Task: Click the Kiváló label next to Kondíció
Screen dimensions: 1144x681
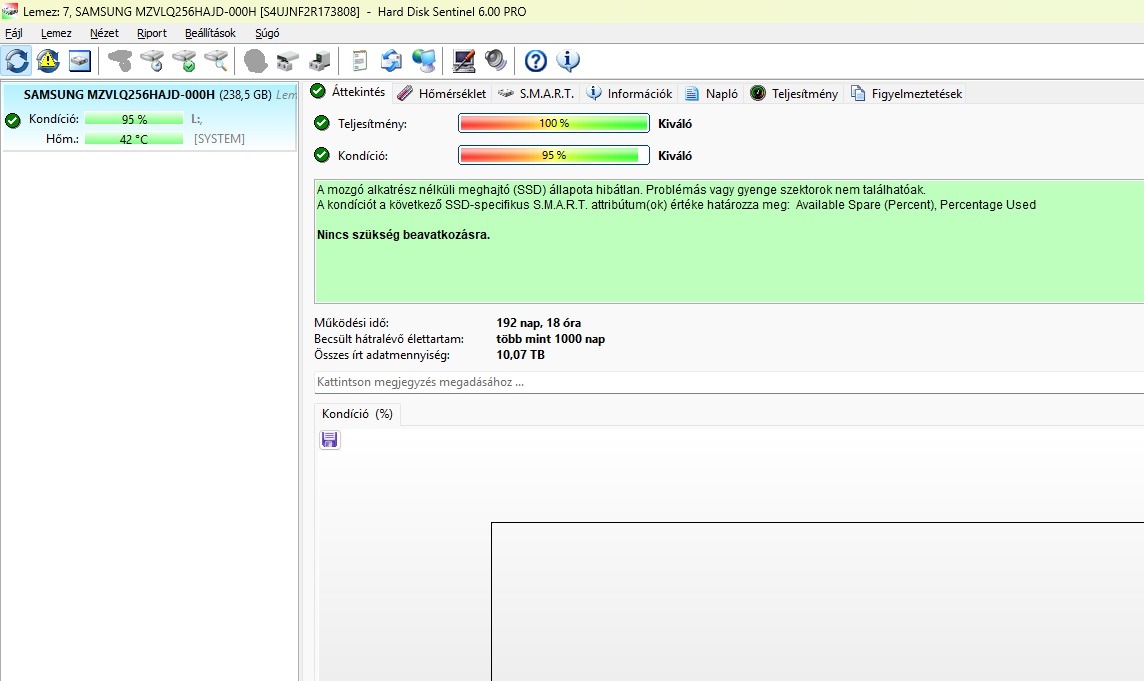Action: pos(675,155)
